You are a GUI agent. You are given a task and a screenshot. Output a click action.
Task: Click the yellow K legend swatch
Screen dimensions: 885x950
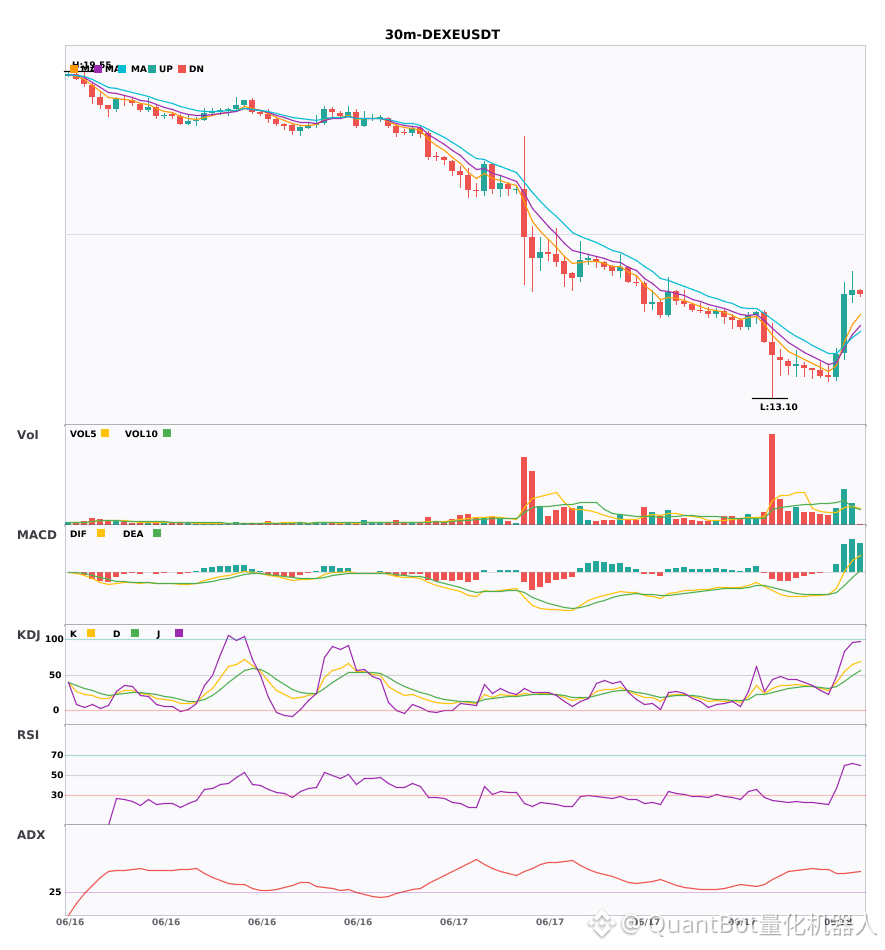(91, 633)
